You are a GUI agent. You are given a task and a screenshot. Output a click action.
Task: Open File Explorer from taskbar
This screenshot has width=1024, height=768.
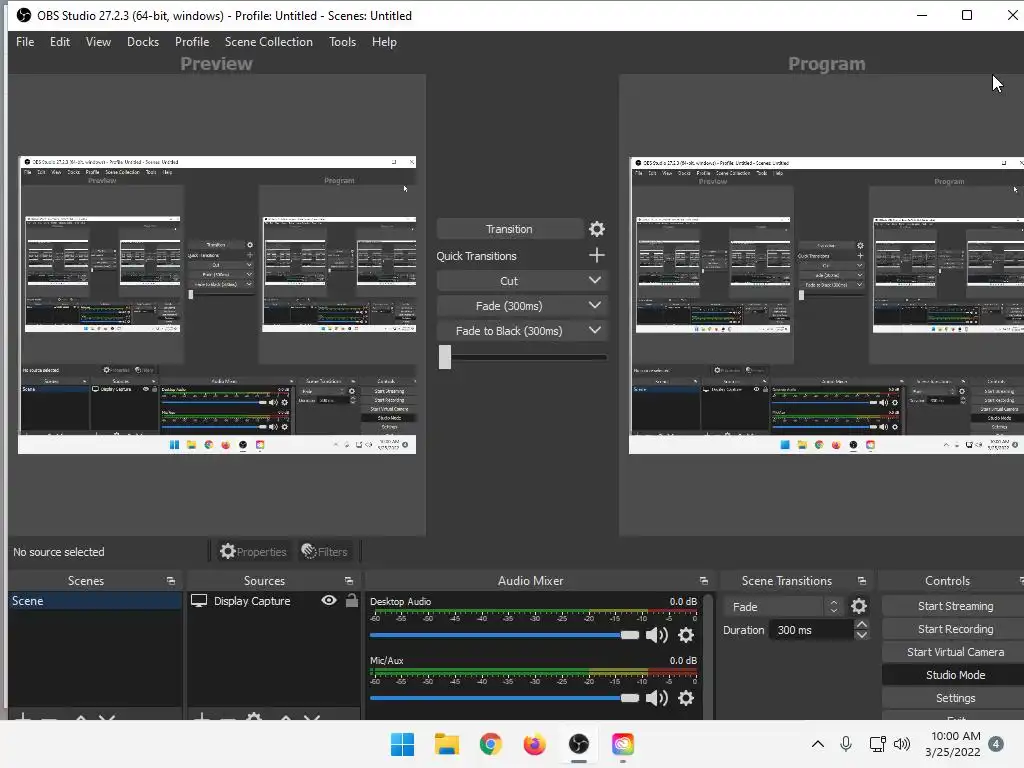447,744
